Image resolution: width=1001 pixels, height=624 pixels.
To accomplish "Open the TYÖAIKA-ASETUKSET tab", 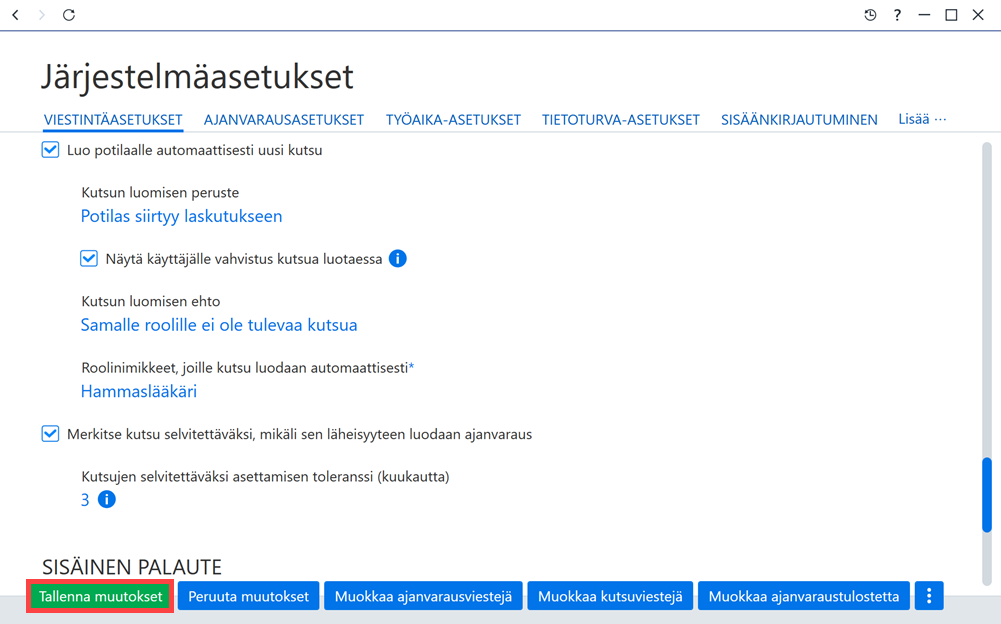I will pyautogui.click(x=453, y=120).
